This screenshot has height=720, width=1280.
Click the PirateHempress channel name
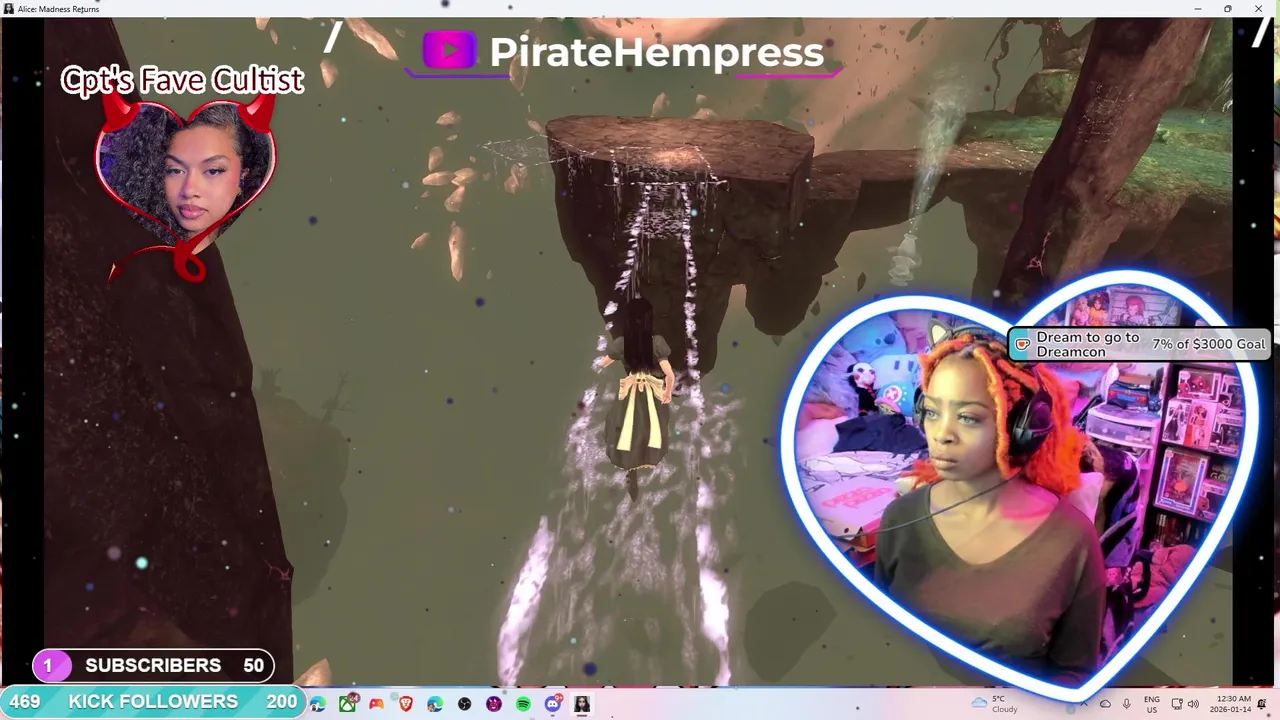tap(656, 52)
